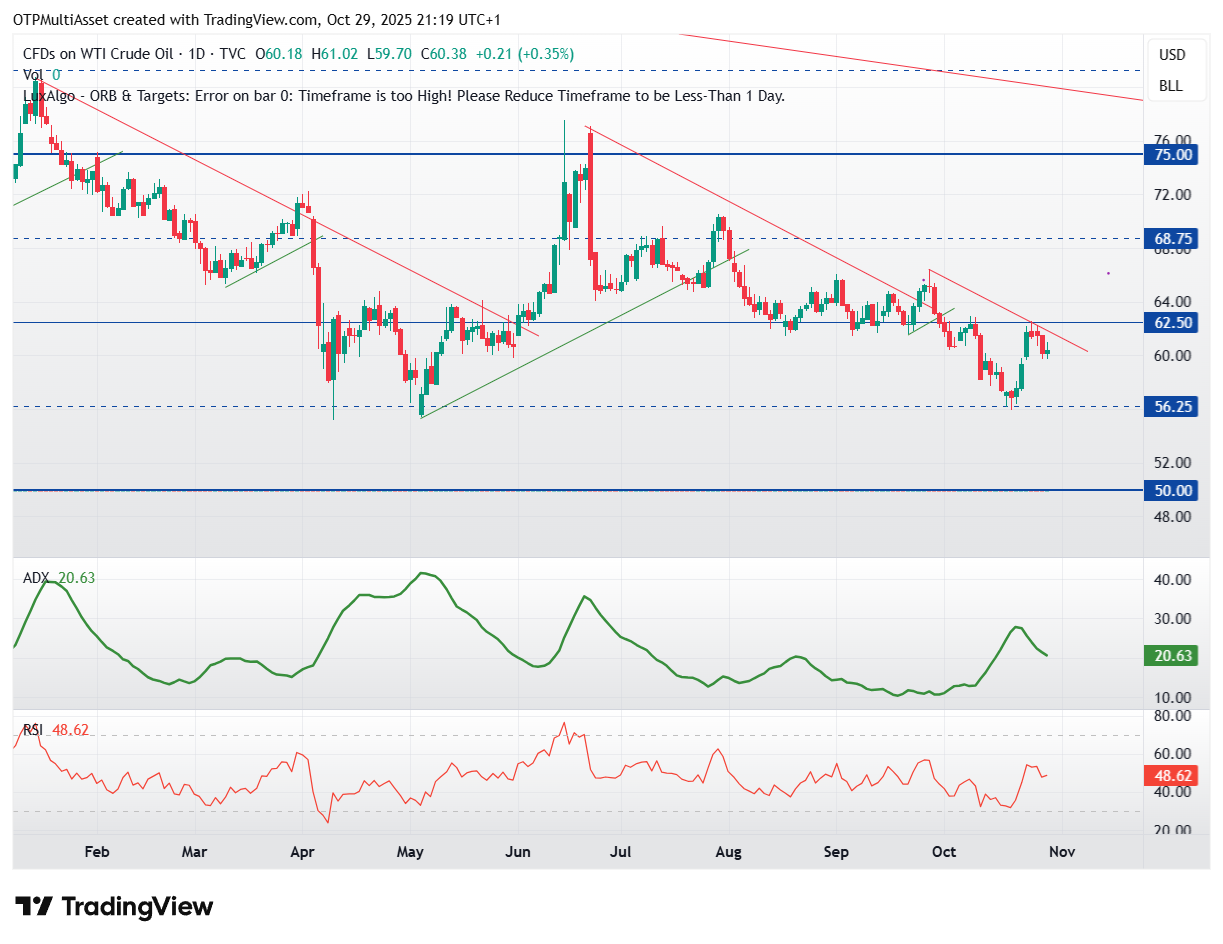The width and height of the screenshot is (1223, 944).
Task: Click the RSI indicator legend title
Action: tap(34, 730)
